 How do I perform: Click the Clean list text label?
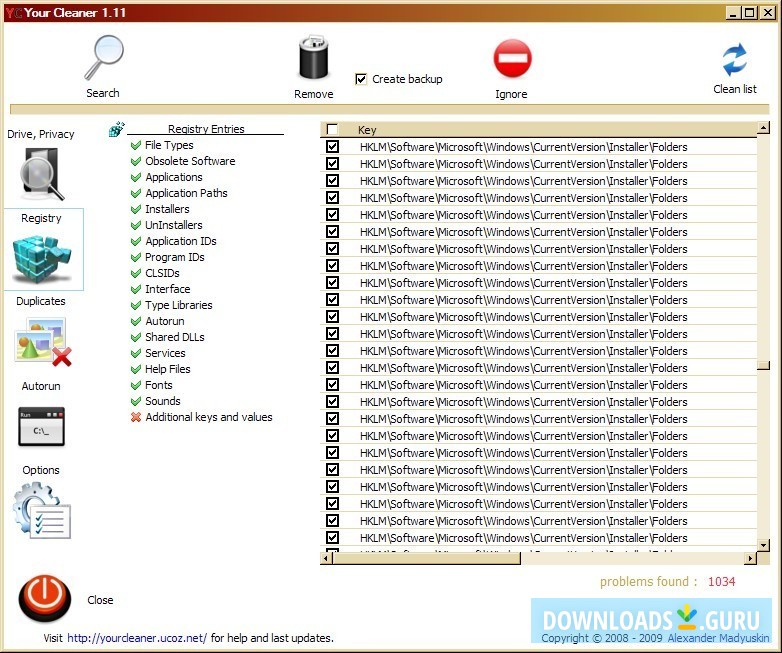(735, 89)
